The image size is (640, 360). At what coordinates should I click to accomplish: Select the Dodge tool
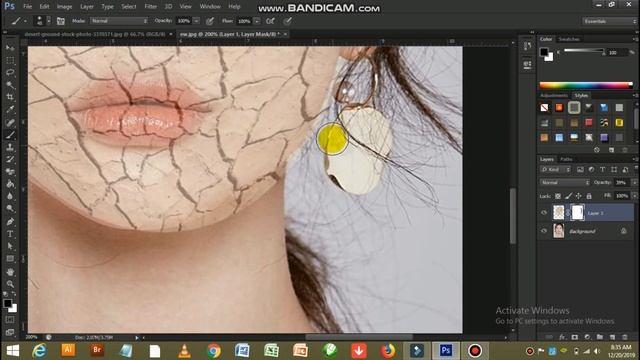pos(10,209)
